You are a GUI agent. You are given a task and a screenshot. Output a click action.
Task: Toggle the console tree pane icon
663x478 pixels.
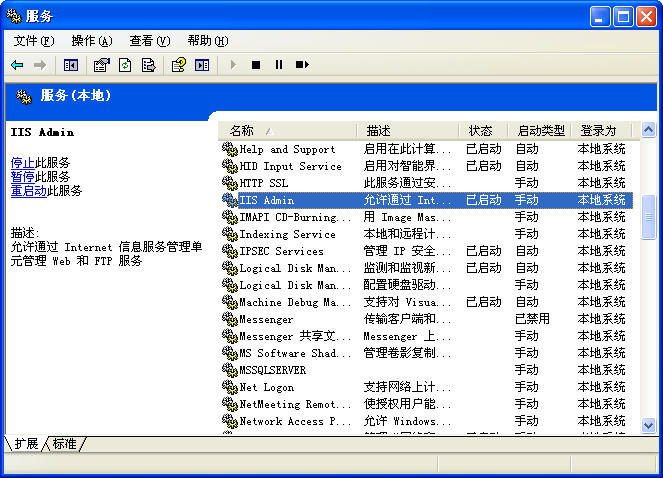(x=71, y=65)
